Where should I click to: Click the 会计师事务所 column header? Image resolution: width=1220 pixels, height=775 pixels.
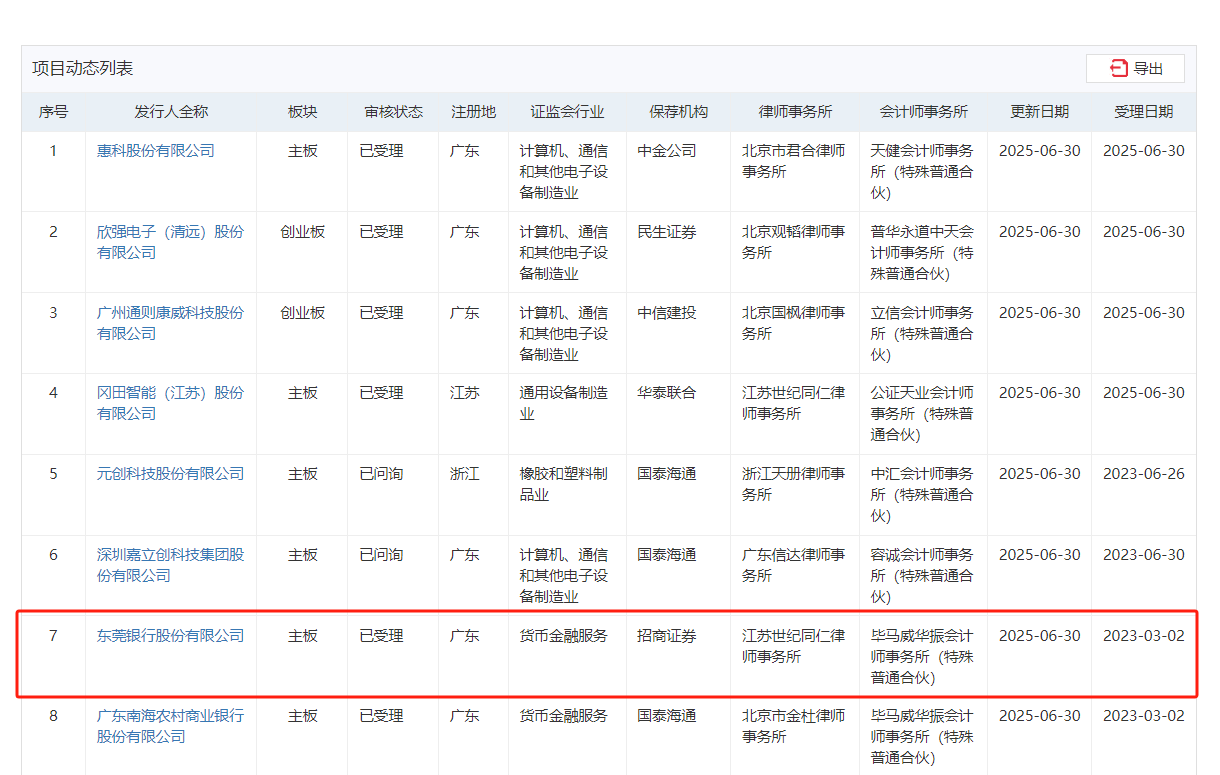click(923, 112)
